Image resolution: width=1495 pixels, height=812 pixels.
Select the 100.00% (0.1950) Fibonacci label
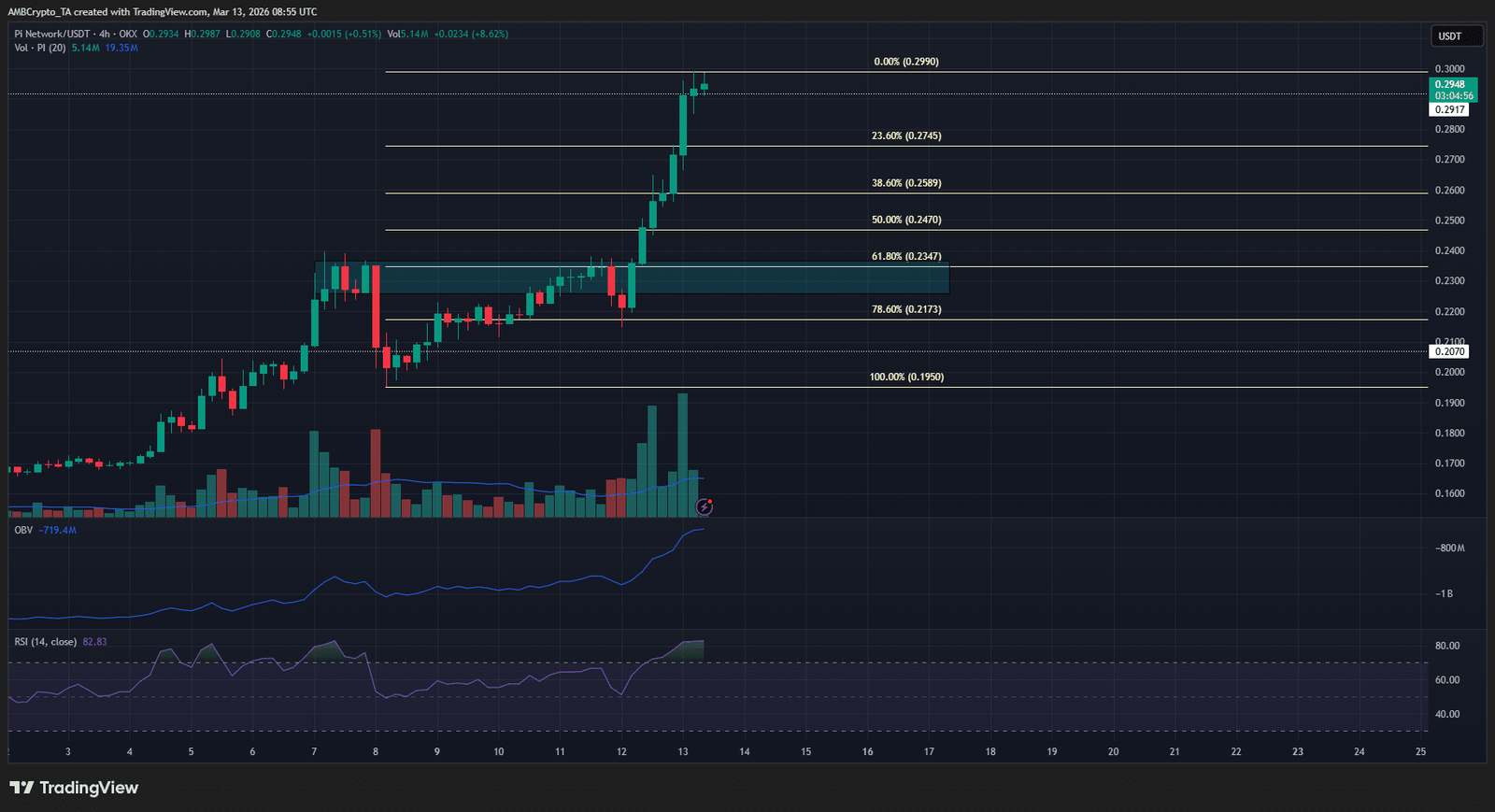(905, 377)
